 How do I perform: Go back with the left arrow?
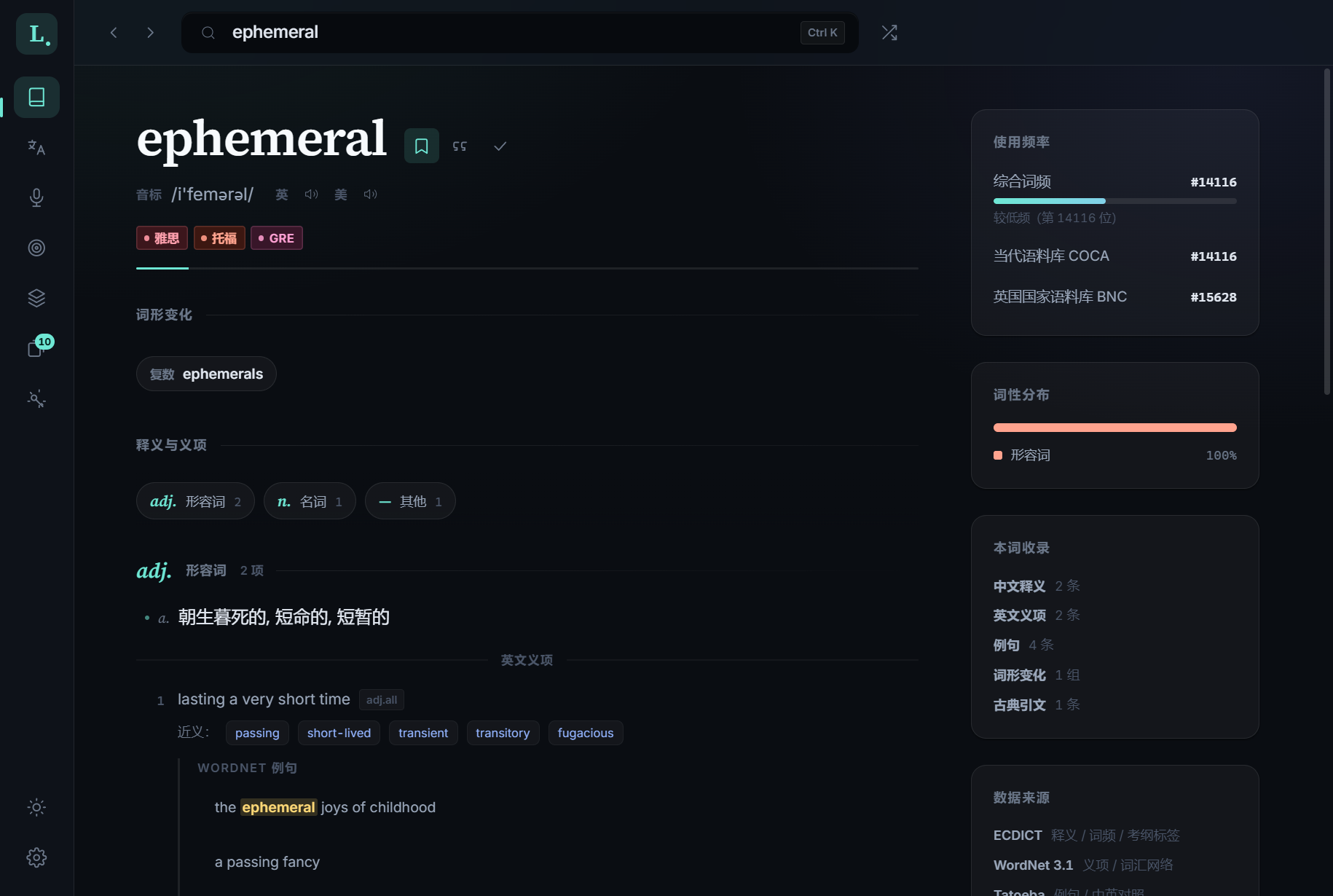coord(114,33)
